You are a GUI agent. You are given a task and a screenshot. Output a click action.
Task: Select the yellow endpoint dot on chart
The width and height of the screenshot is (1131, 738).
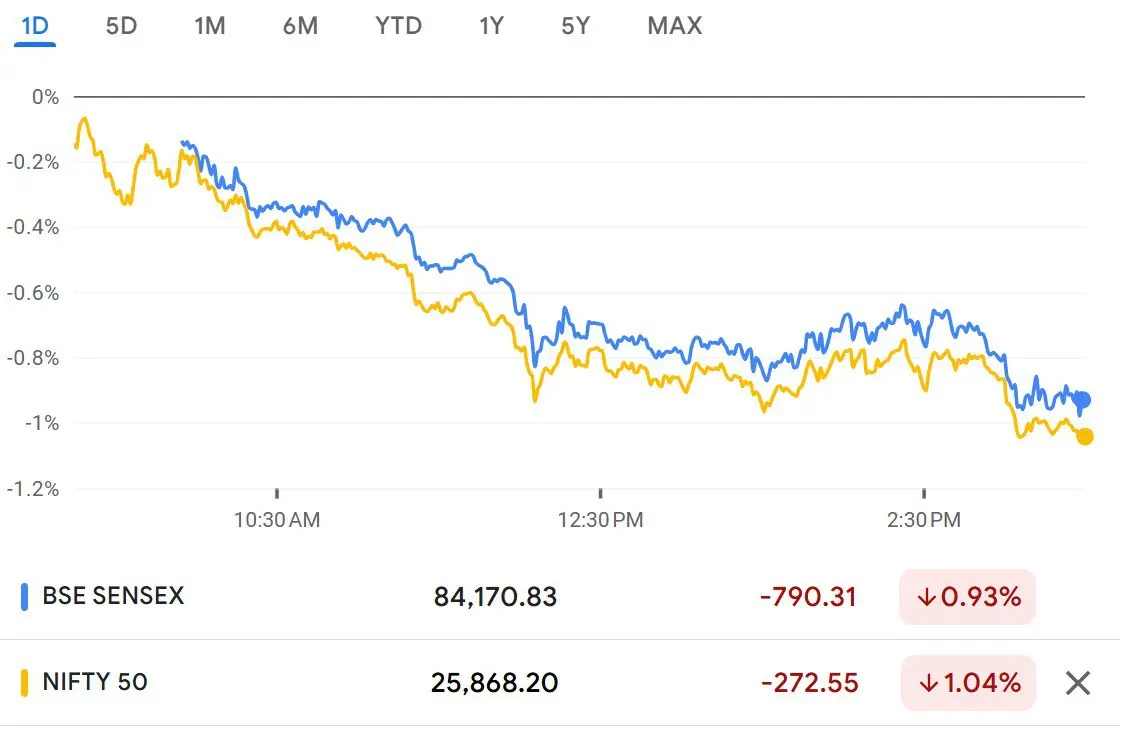(1084, 436)
